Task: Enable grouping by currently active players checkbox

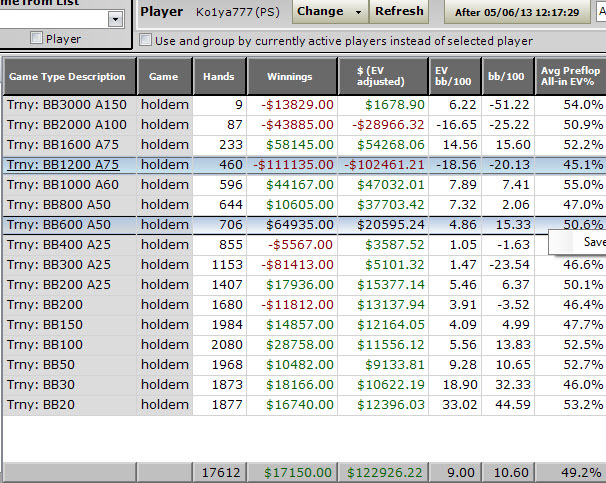Action: click(x=147, y=41)
